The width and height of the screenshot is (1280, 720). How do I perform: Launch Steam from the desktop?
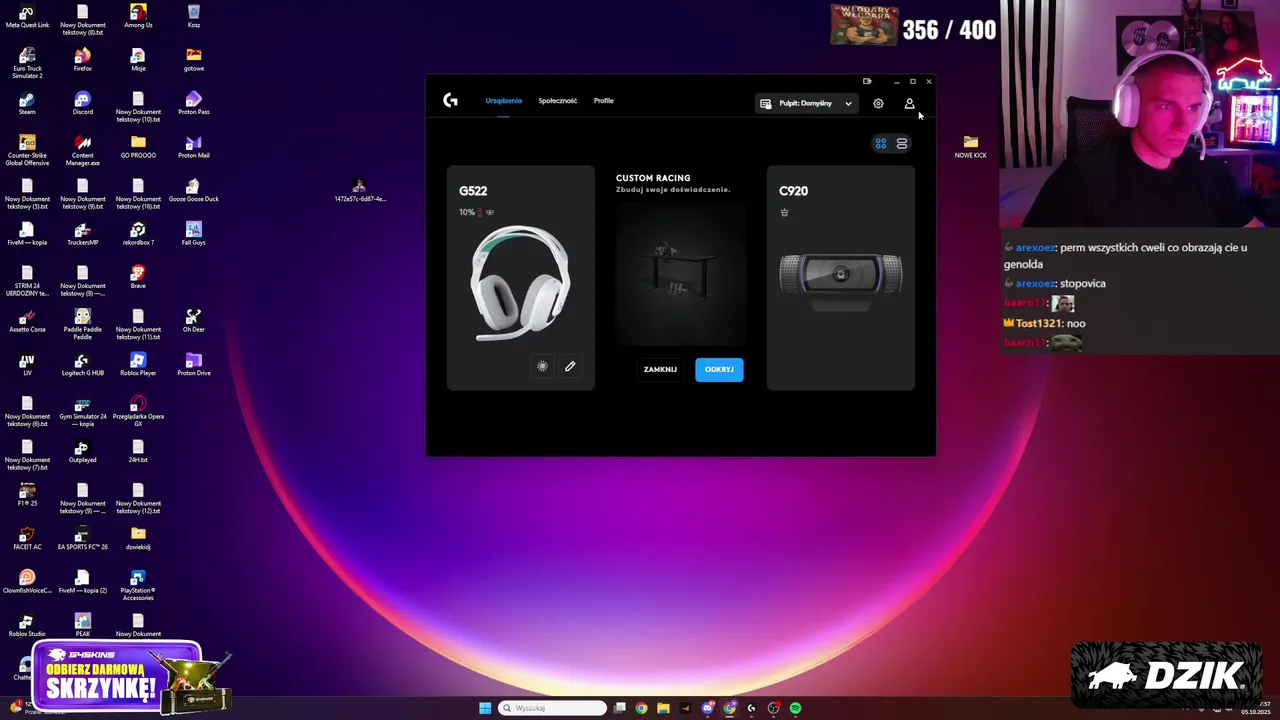tap(27, 103)
